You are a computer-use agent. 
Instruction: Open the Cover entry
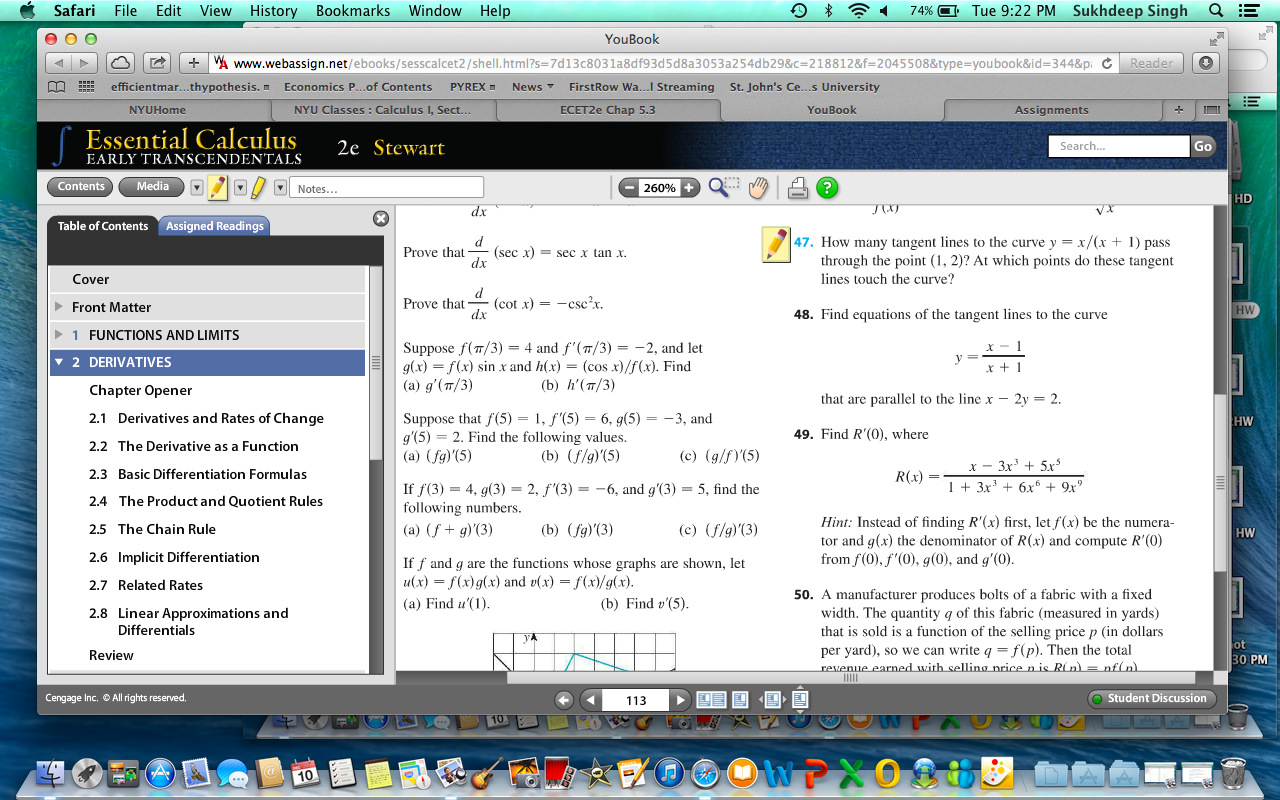tap(208, 279)
